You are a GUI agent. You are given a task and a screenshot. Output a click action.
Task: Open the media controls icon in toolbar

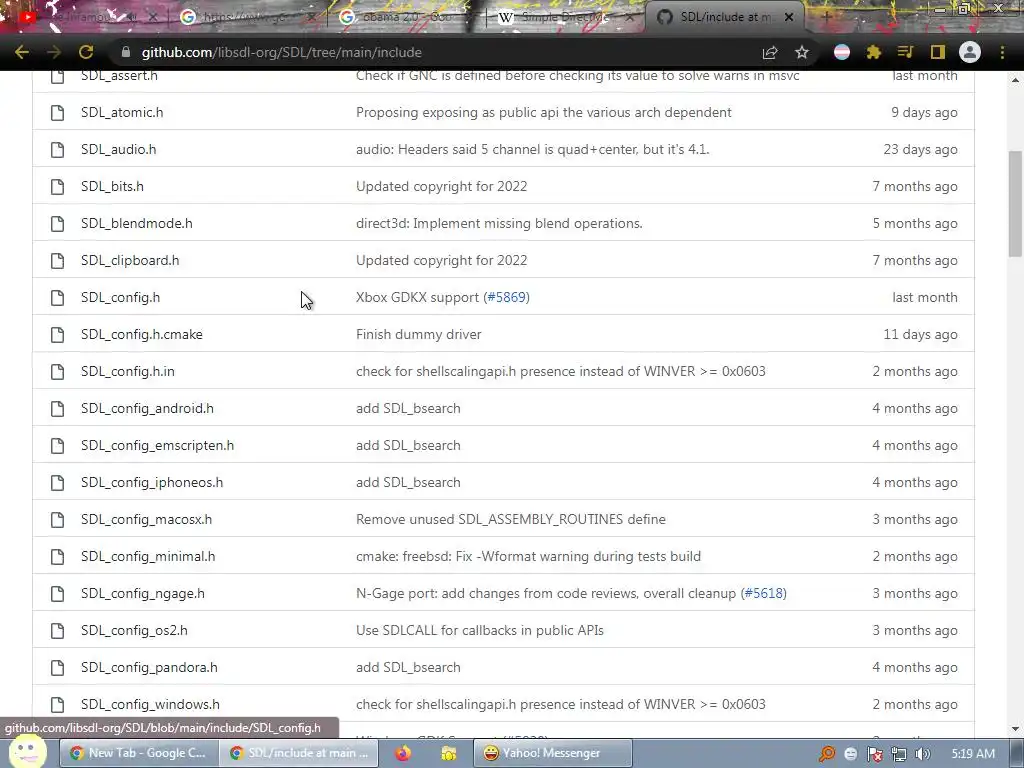coord(905,52)
